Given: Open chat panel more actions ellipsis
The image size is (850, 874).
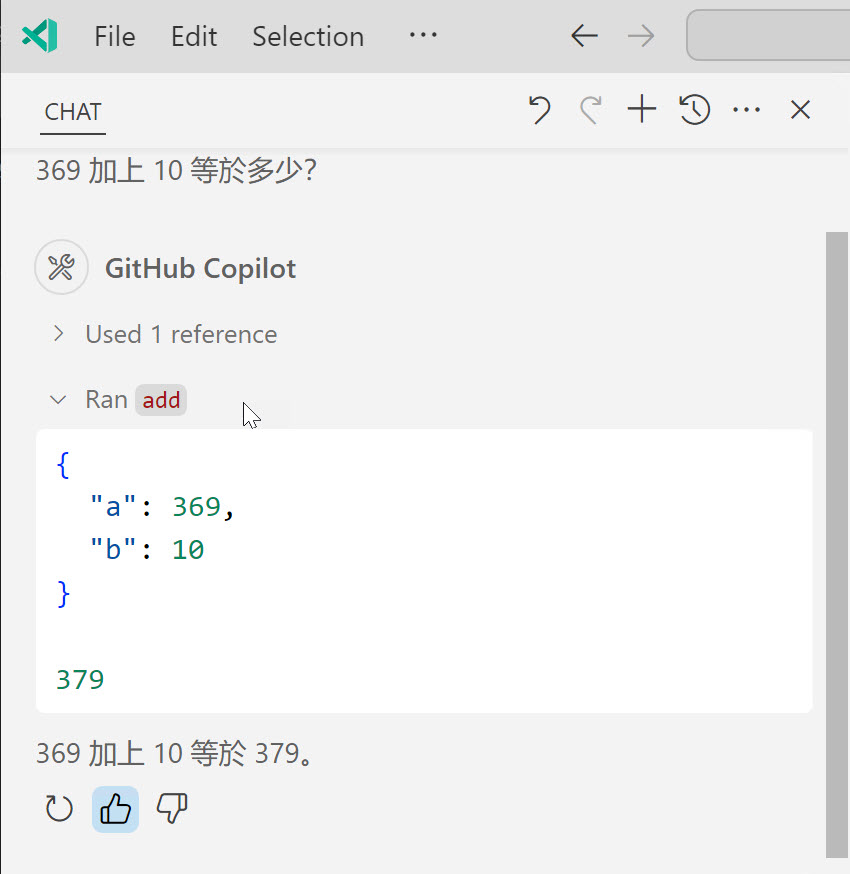Looking at the screenshot, I should (746, 110).
